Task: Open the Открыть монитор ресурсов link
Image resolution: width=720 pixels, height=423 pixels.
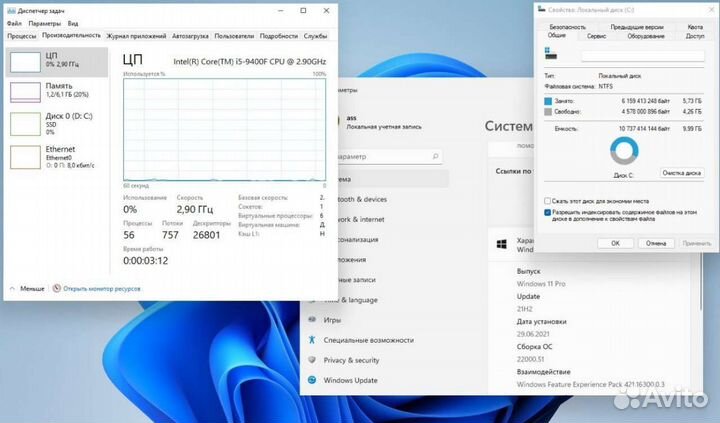Action: (x=102, y=289)
